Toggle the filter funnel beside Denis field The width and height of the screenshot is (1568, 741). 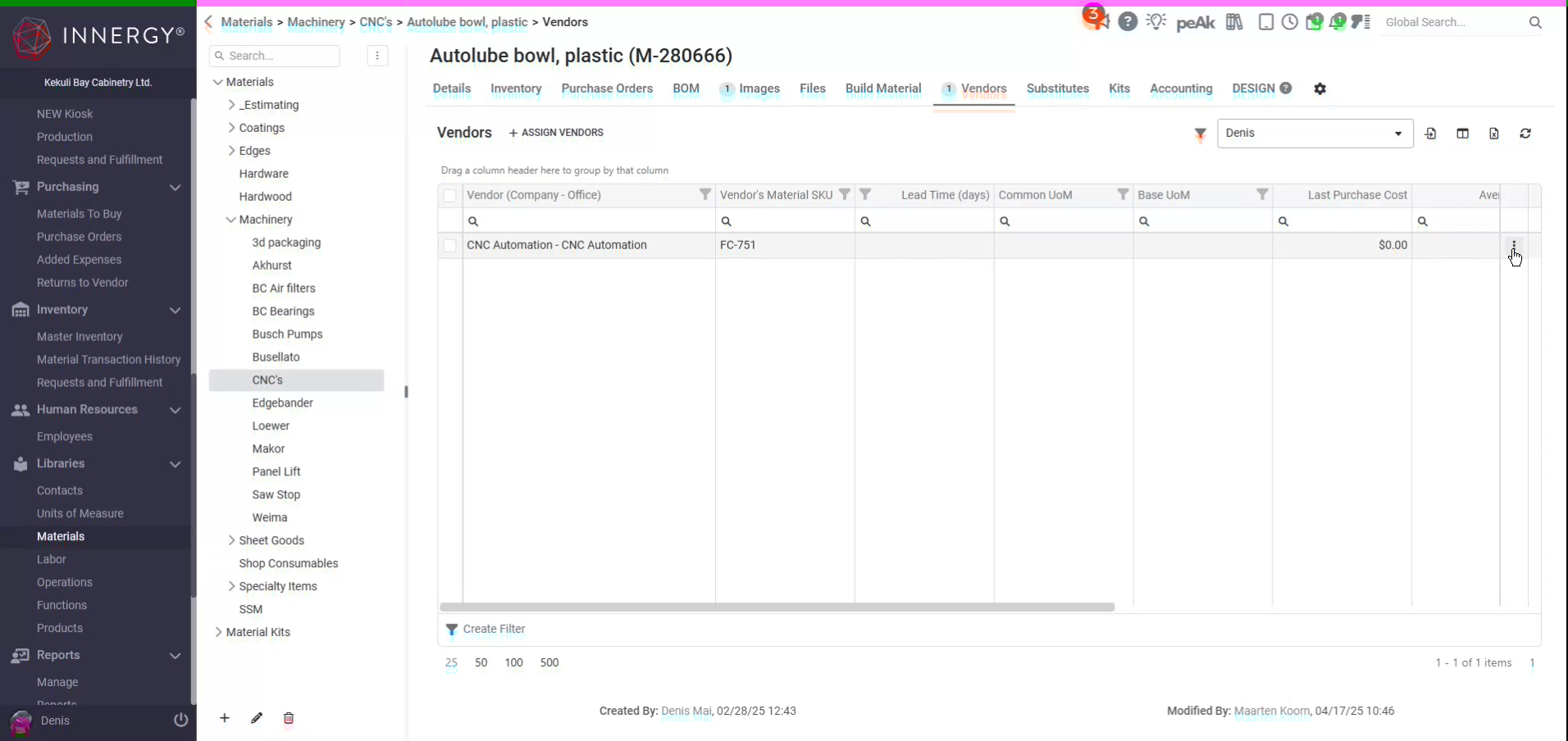1200,134
